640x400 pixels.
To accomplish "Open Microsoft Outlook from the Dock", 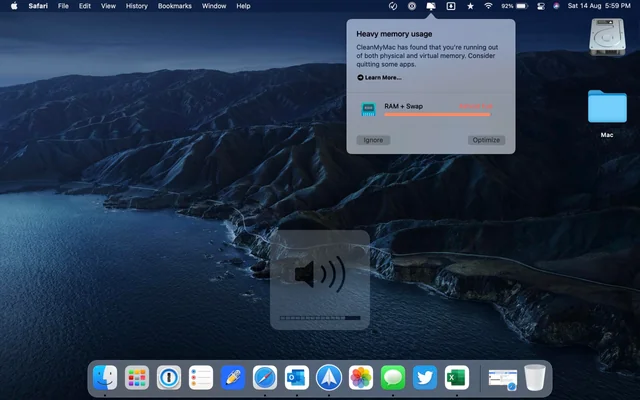I will (x=297, y=378).
